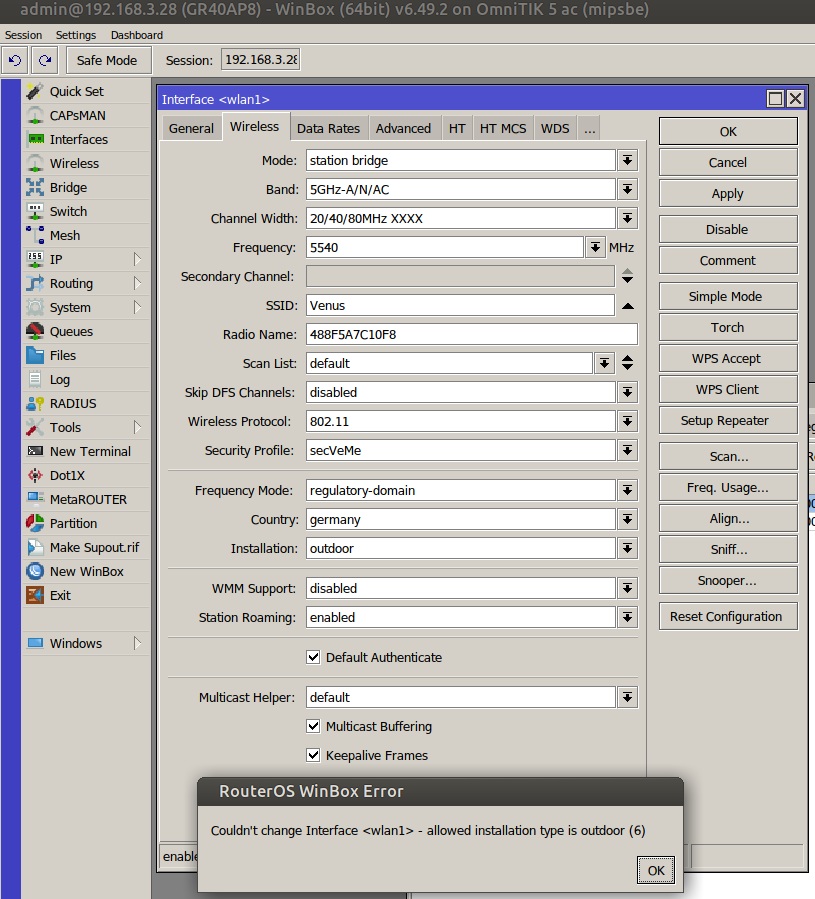The image size is (815, 899).
Task: Open the Switch sidebar icon
Action: pyautogui.click(x=35, y=212)
